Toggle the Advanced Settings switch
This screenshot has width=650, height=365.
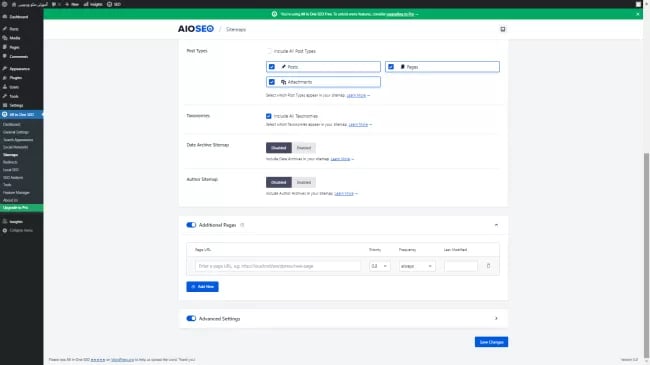191,319
